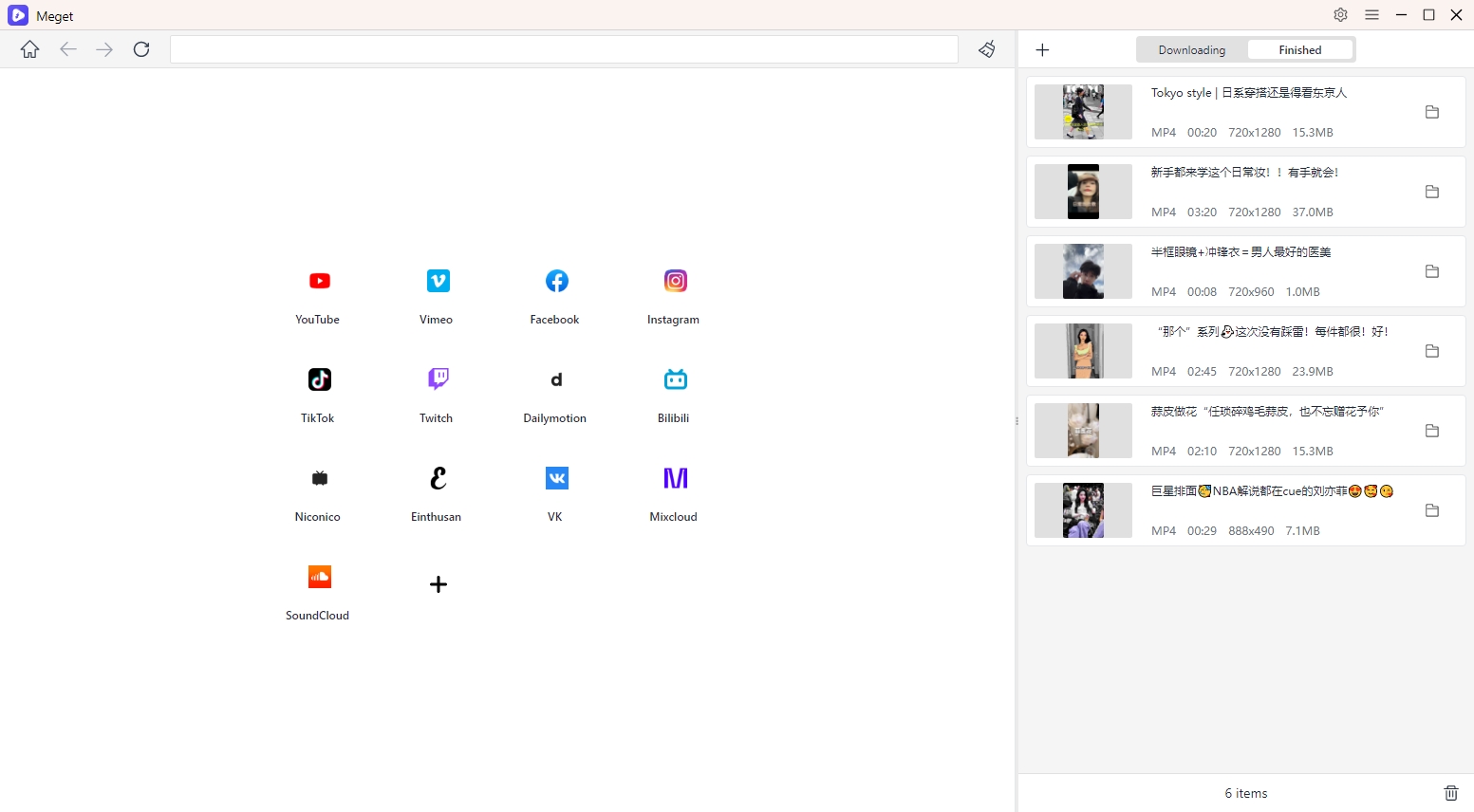
Task: Open folder for 02:10 15.3MB video
Action: [x=1432, y=431]
